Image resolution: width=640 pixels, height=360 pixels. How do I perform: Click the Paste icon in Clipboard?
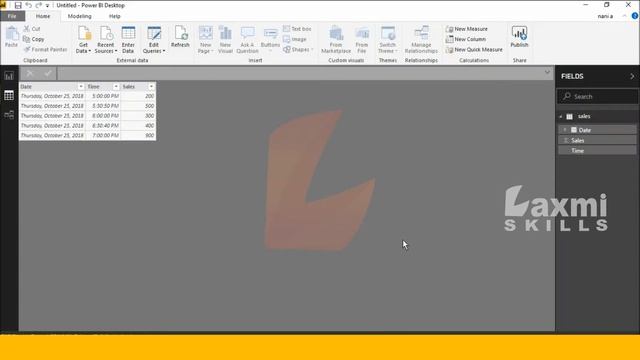pos(11,38)
